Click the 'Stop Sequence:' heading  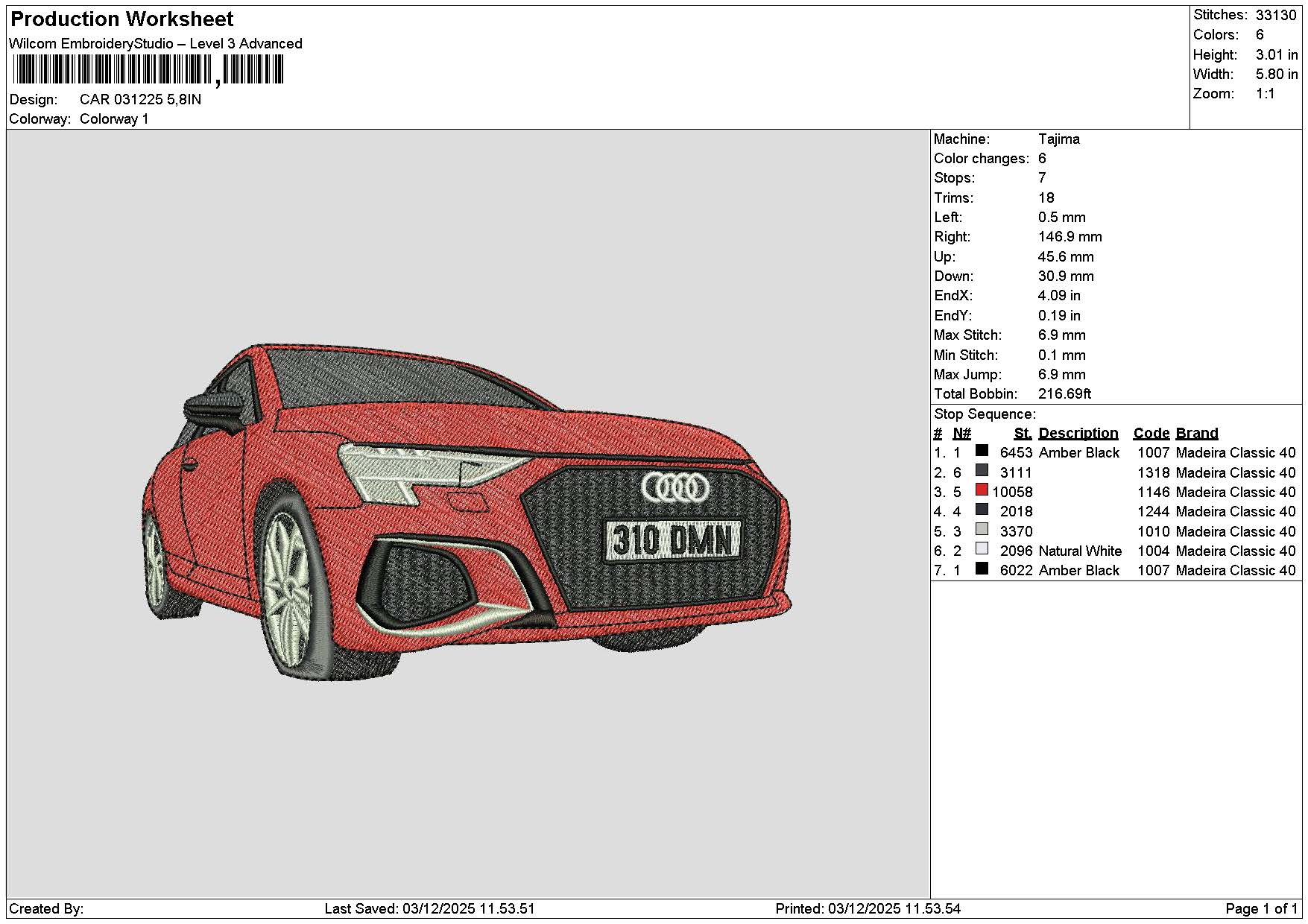click(x=985, y=414)
